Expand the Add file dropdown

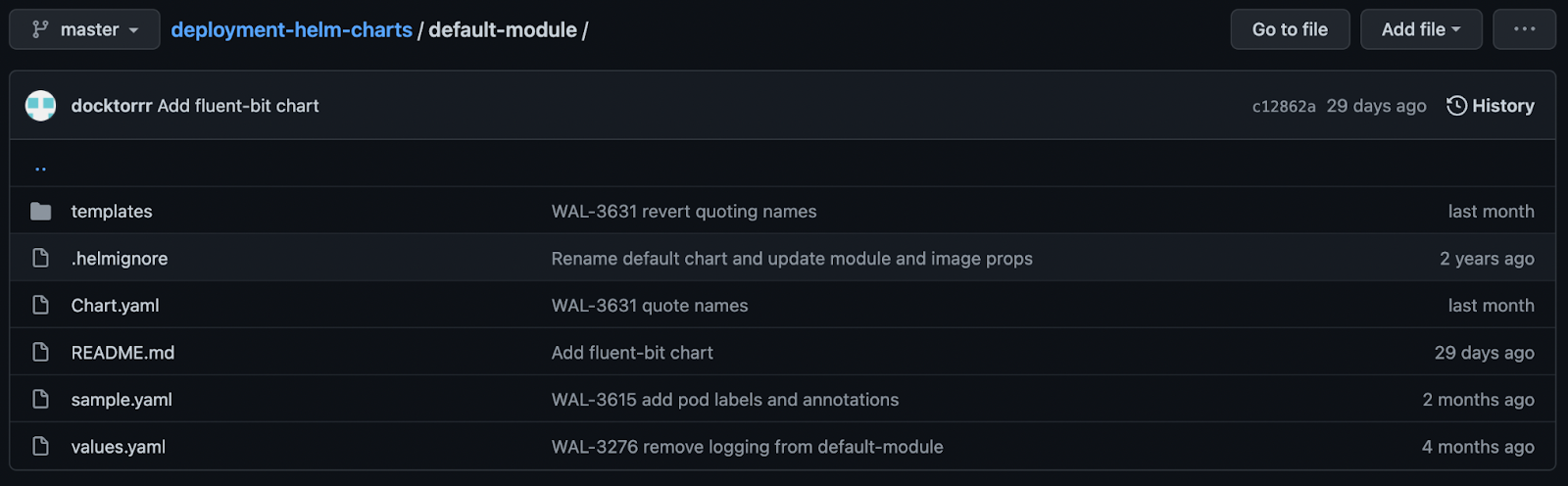1421,29
